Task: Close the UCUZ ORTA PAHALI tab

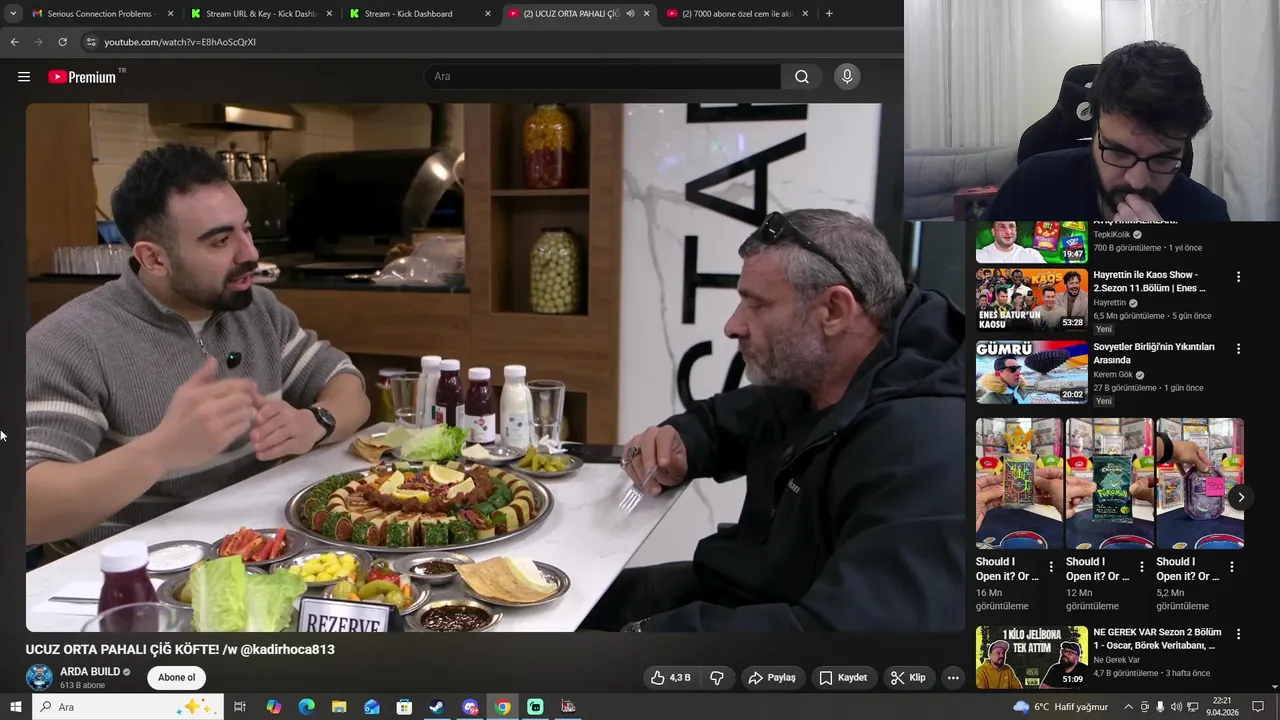Action: 646,14
